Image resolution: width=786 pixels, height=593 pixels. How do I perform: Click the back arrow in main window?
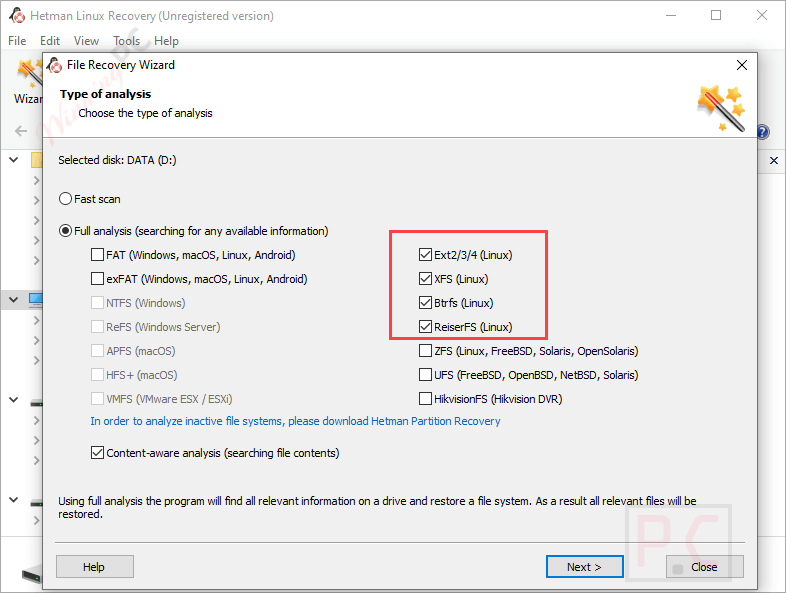(21, 131)
